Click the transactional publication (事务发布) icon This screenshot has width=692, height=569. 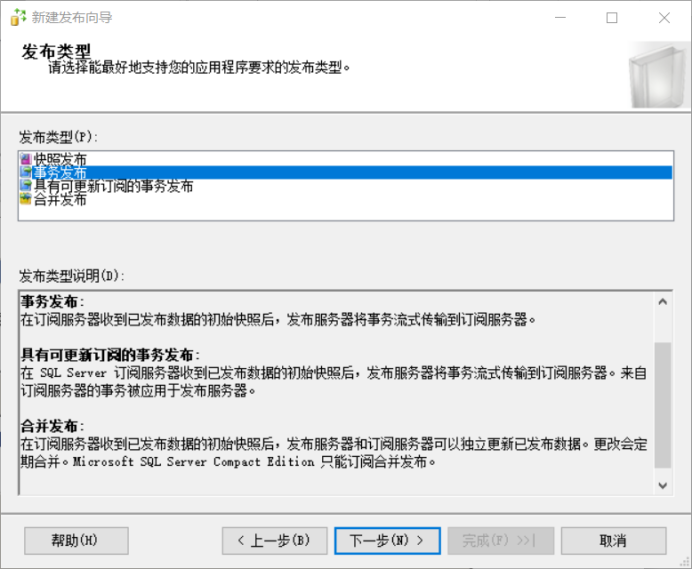(26, 173)
